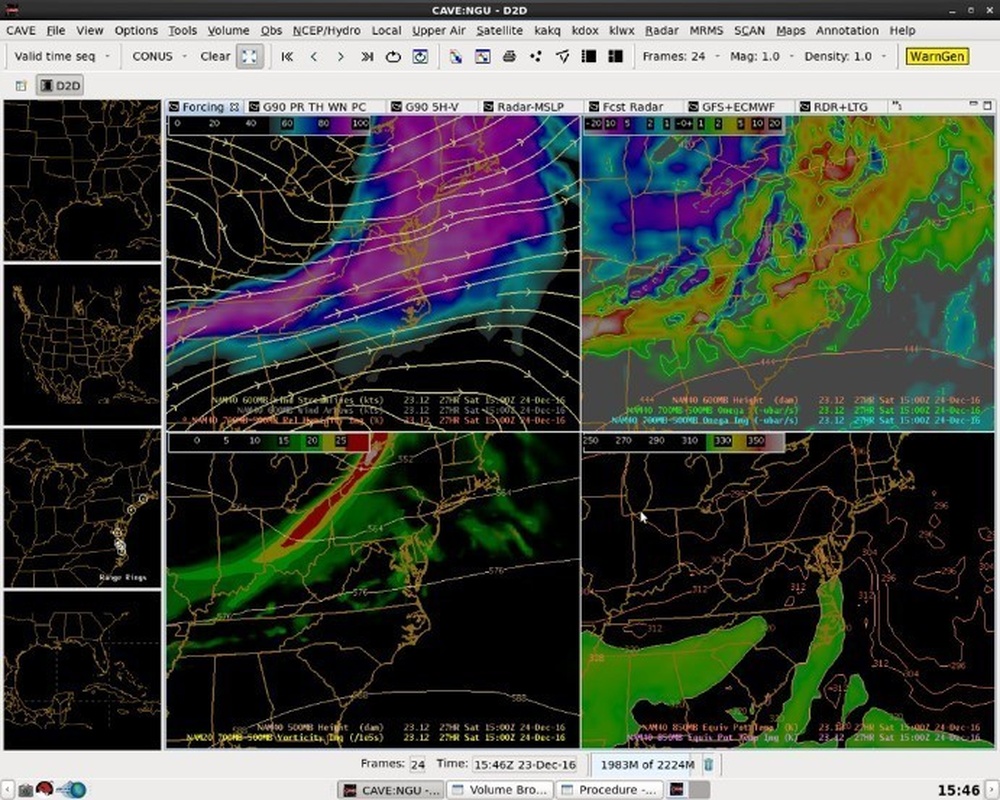Open the Satellite menu
Screen dimensions: 1000x800
(500, 31)
